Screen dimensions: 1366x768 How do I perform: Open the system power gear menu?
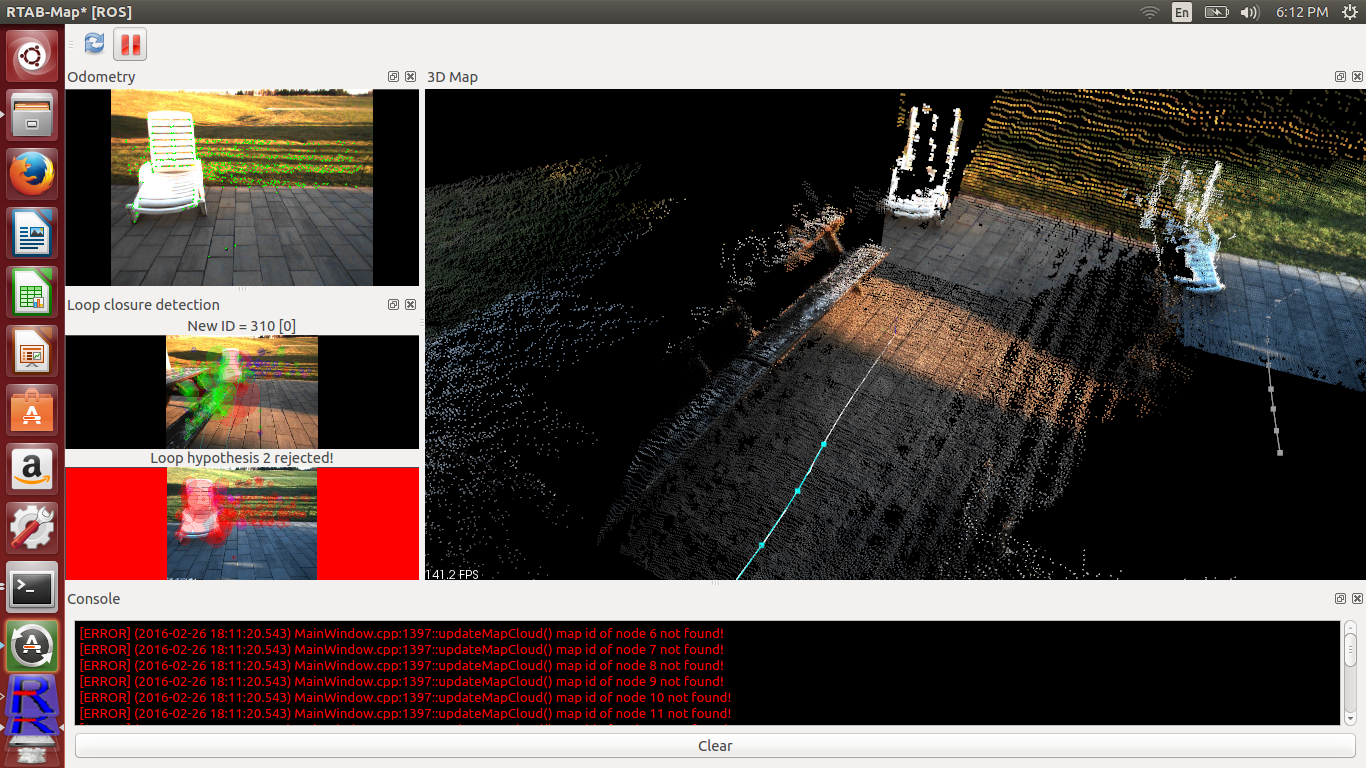[1350, 12]
